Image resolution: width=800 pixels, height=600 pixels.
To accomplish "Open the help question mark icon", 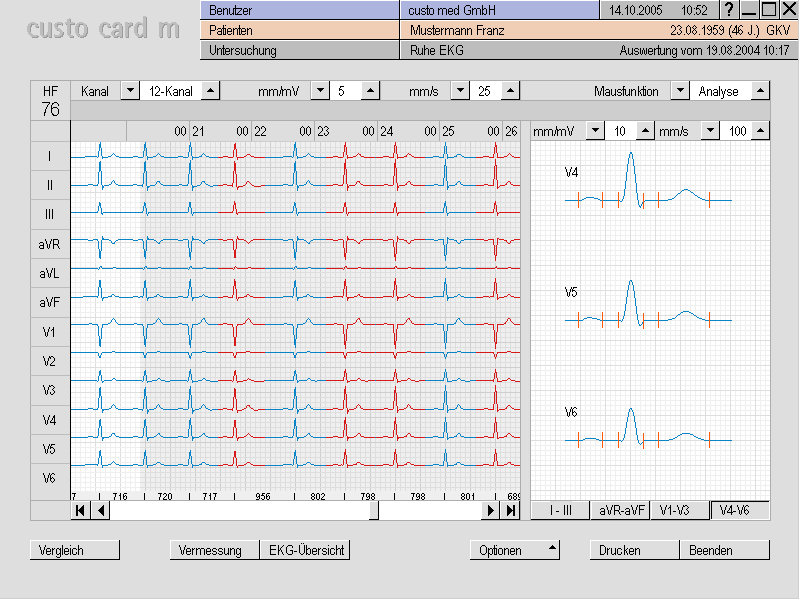I will (x=729, y=9).
